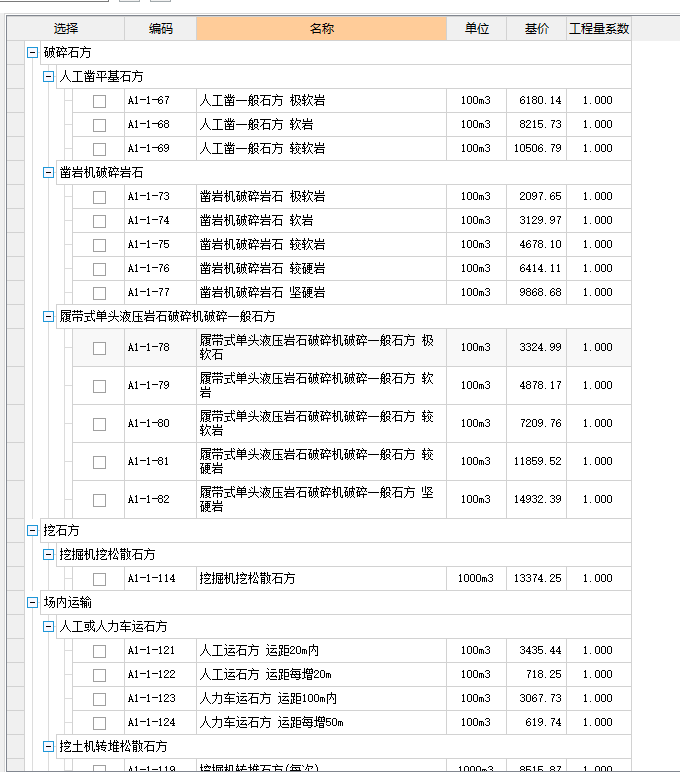
Task: Select checkbox for A1-1-82
Action: [x=99, y=500]
